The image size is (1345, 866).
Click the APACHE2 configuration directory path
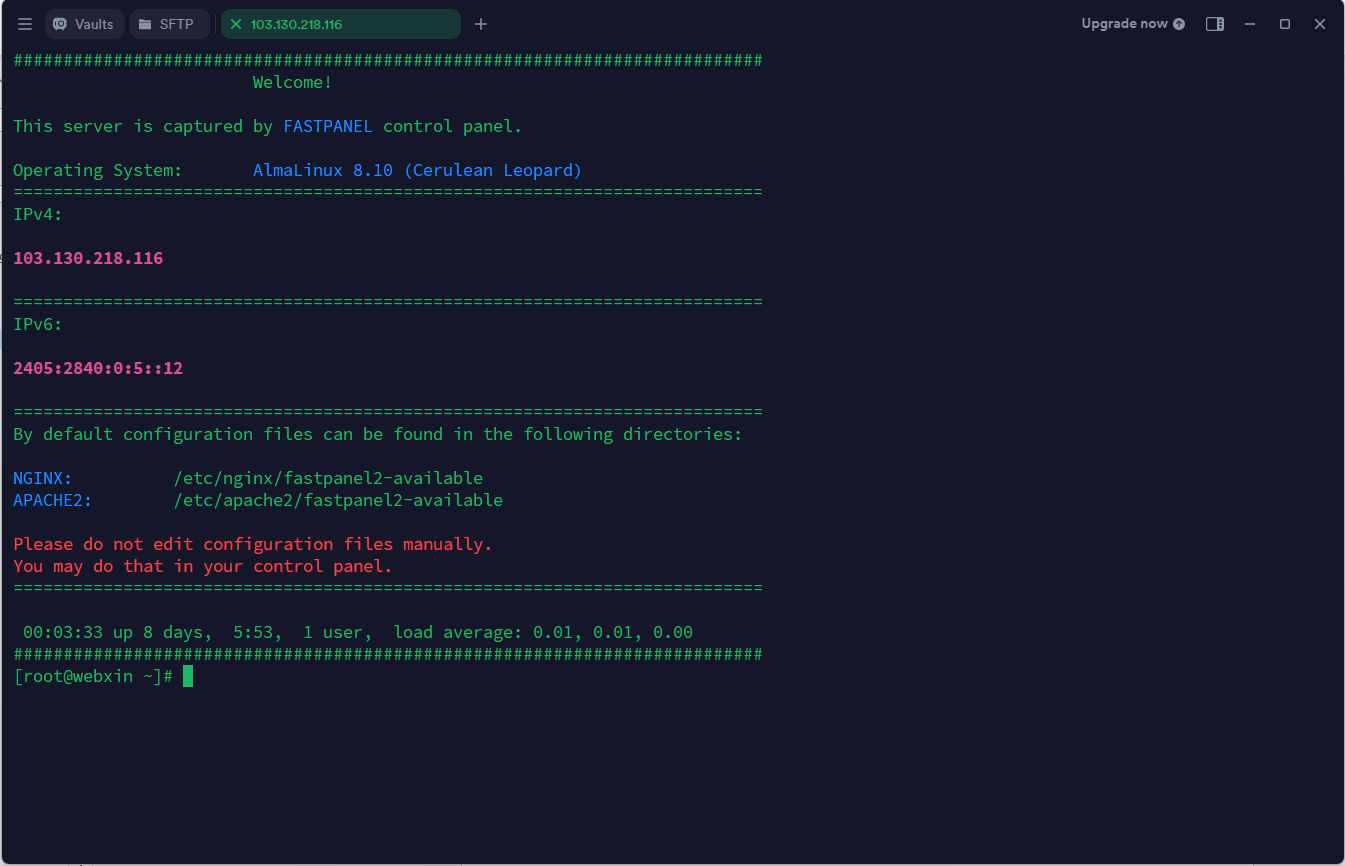(340, 499)
